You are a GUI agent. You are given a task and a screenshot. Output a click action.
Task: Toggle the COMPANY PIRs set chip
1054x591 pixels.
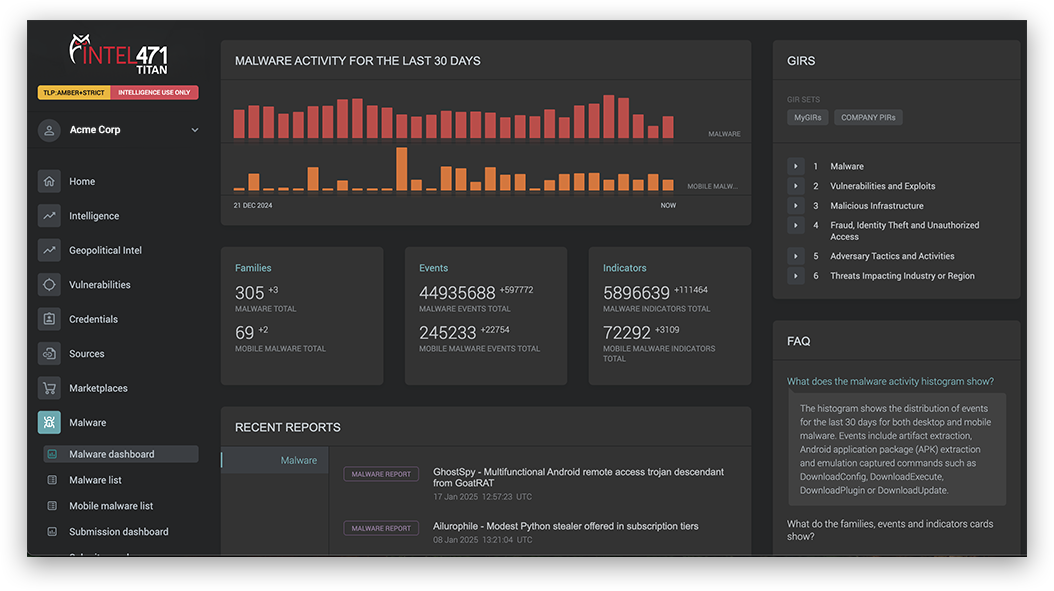pyautogui.click(x=868, y=118)
